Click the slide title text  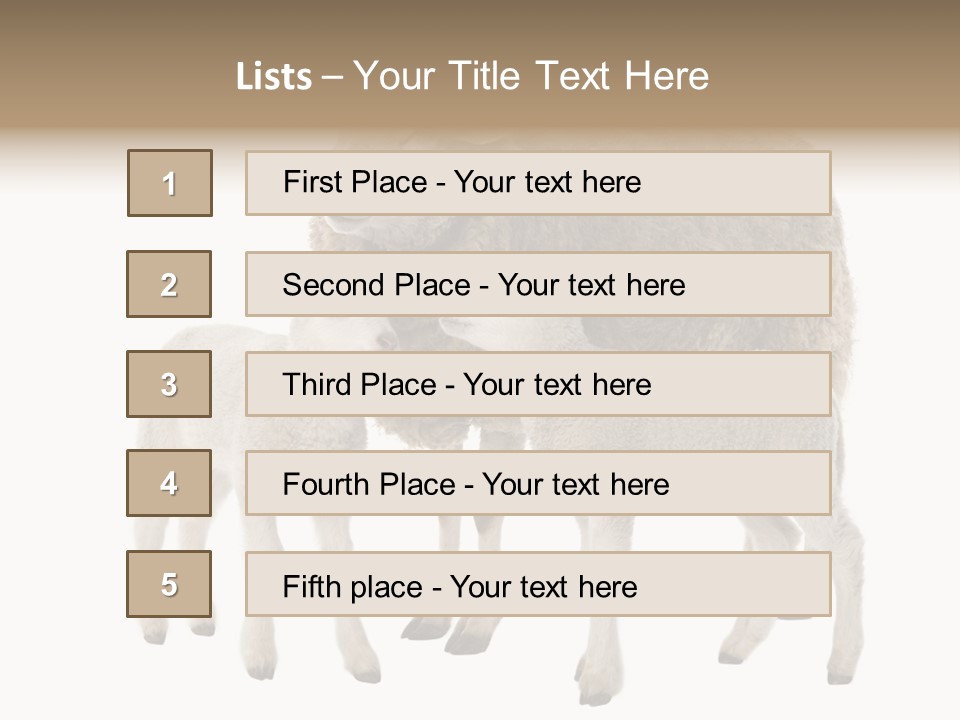[473, 76]
